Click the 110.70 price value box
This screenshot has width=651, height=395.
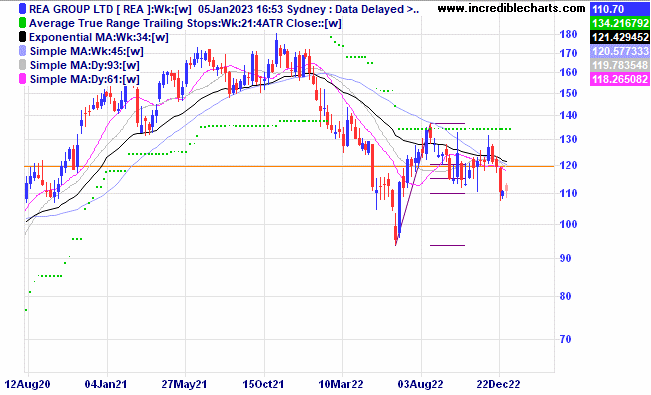click(x=620, y=9)
